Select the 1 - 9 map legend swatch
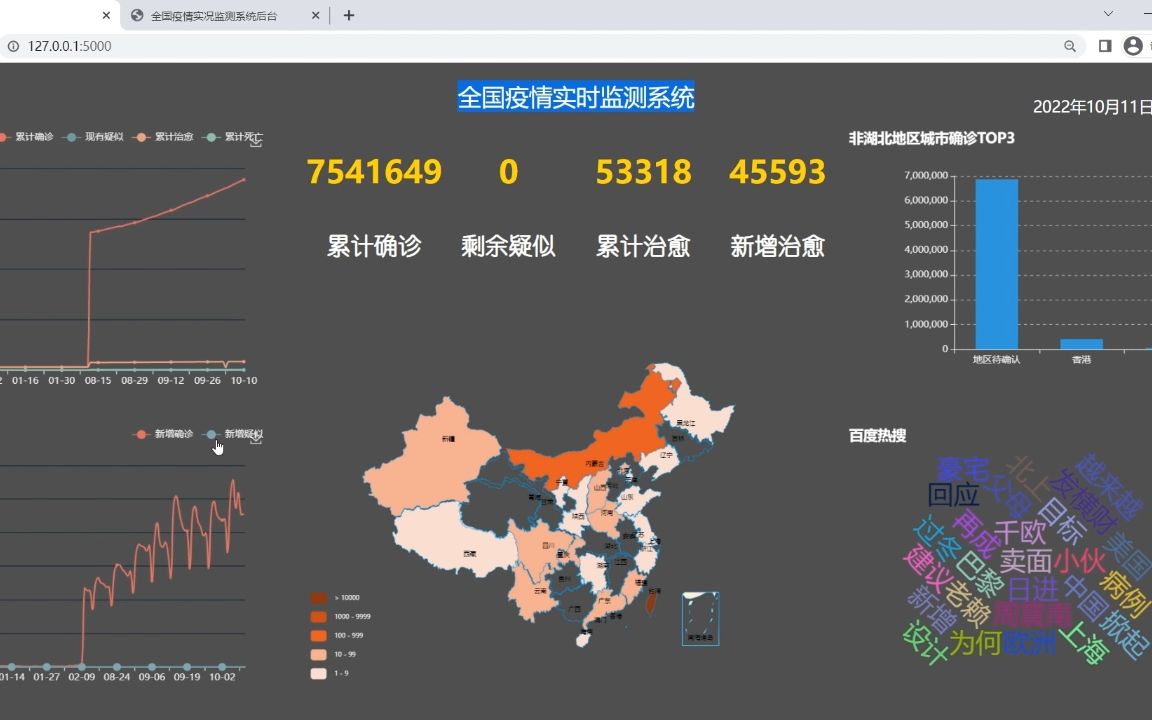1152x720 pixels. click(x=318, y=673)
